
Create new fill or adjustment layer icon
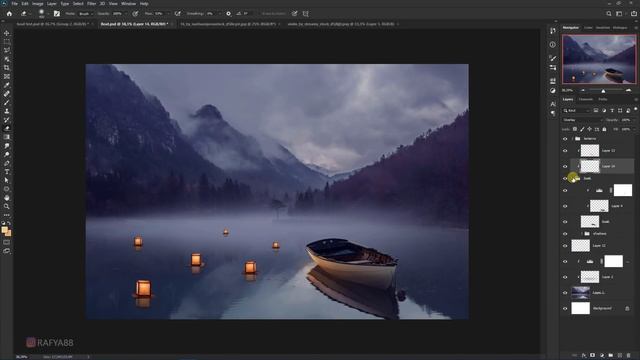click(x=602, y=356)
